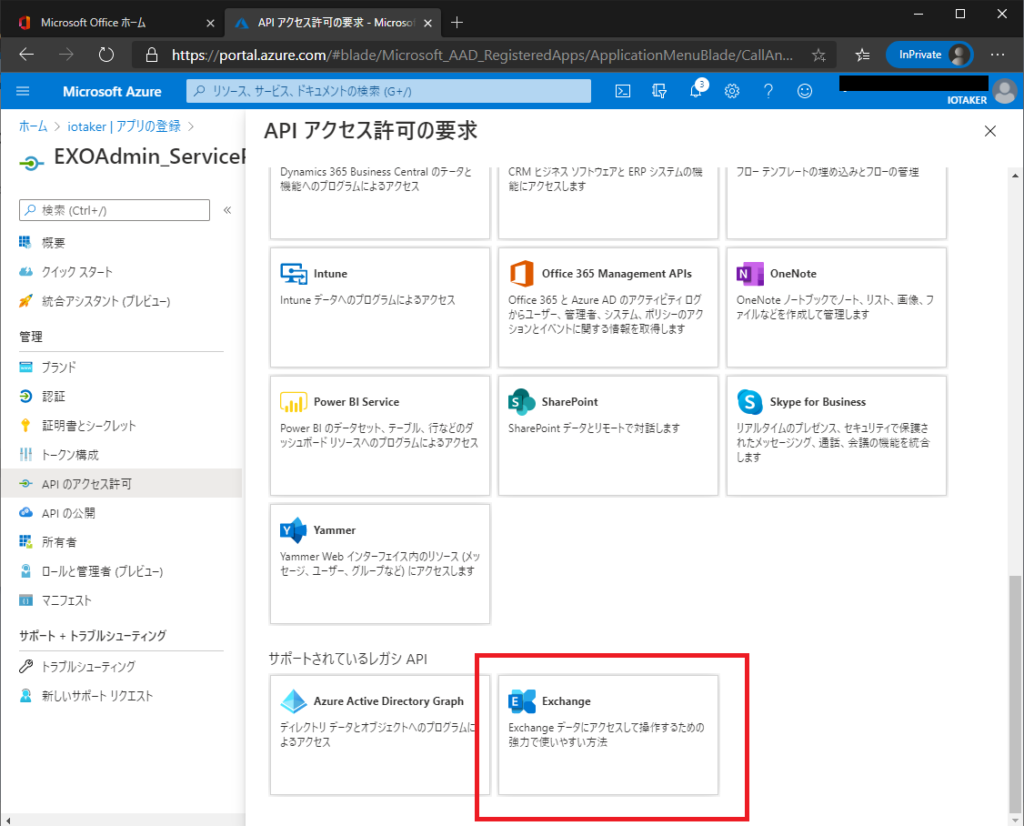Open the browser's three-dot menu

[996, 55]
